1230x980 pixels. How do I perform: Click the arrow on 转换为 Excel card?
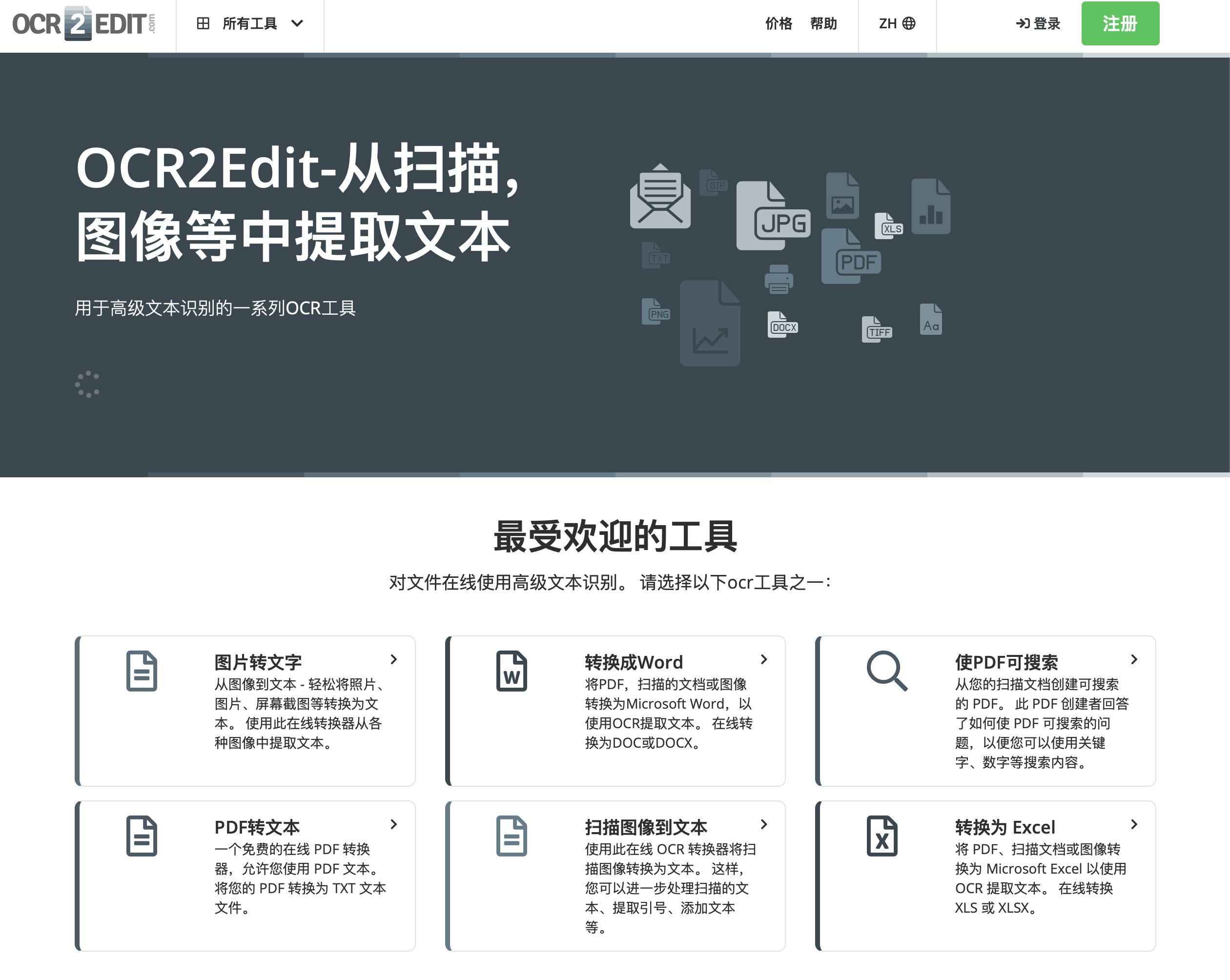[x=1134, y=824]
